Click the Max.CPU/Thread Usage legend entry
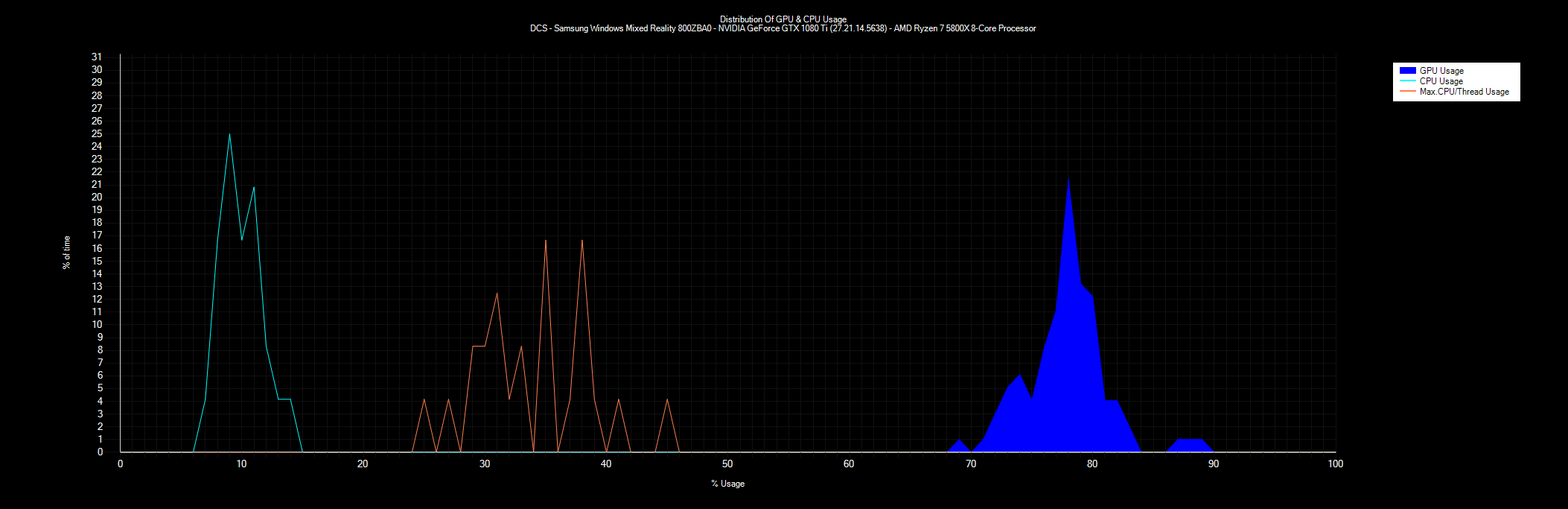Screen dimensions: 1568x509 [1454, 92]
